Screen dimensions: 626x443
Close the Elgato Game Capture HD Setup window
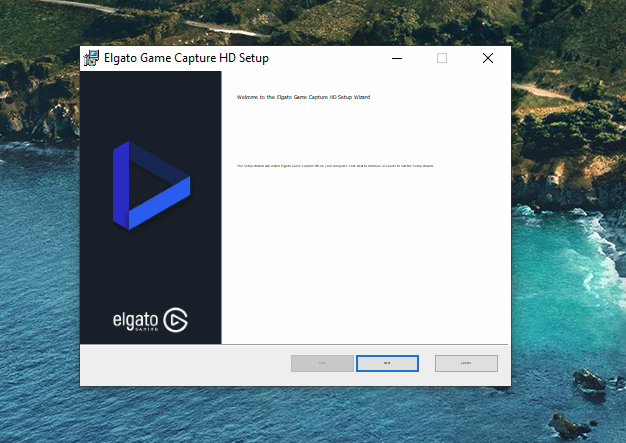[487, 58]
